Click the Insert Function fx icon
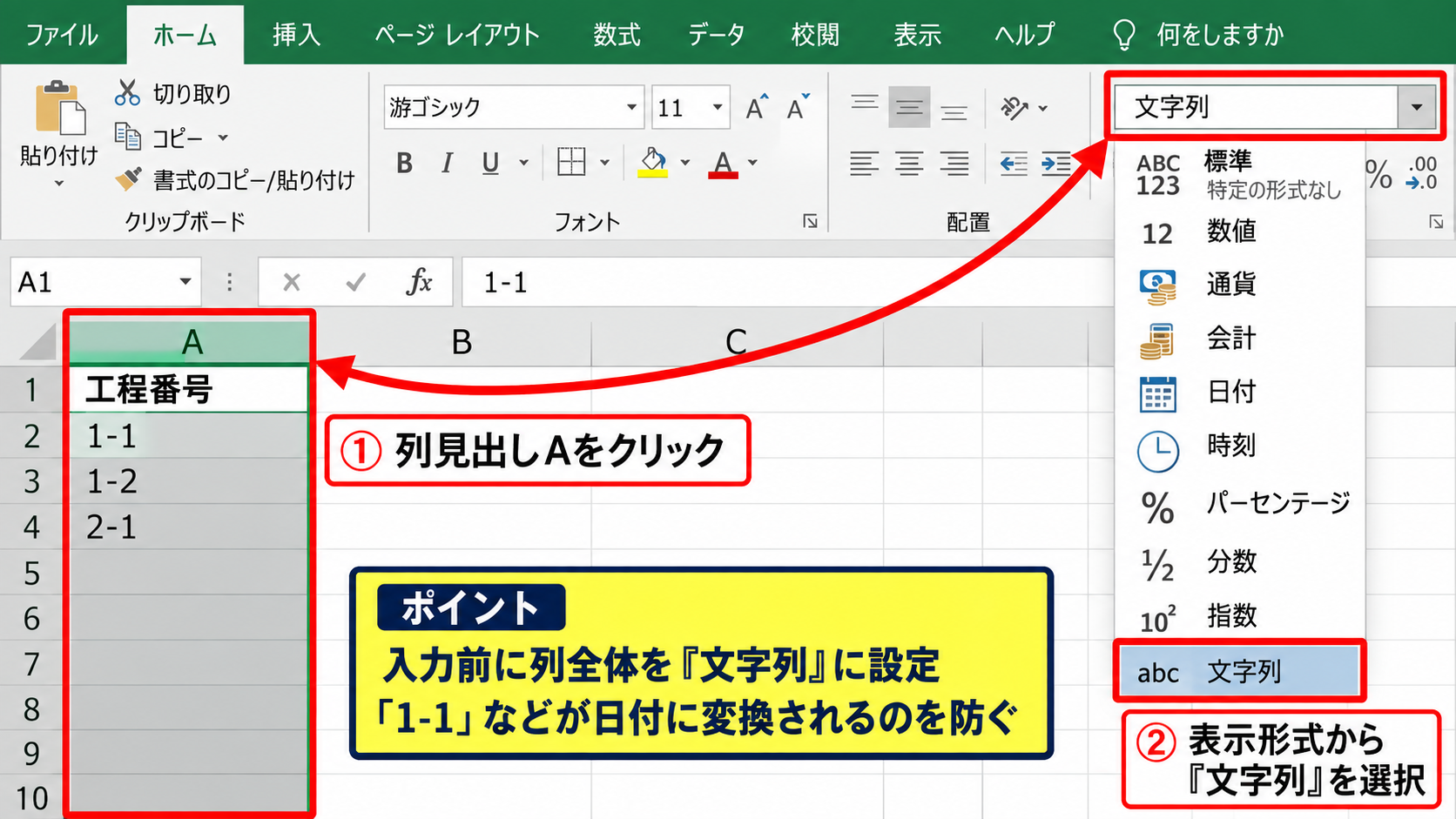Image resolution: width=1456 pixels, height=819 pixels. point(419,282)
